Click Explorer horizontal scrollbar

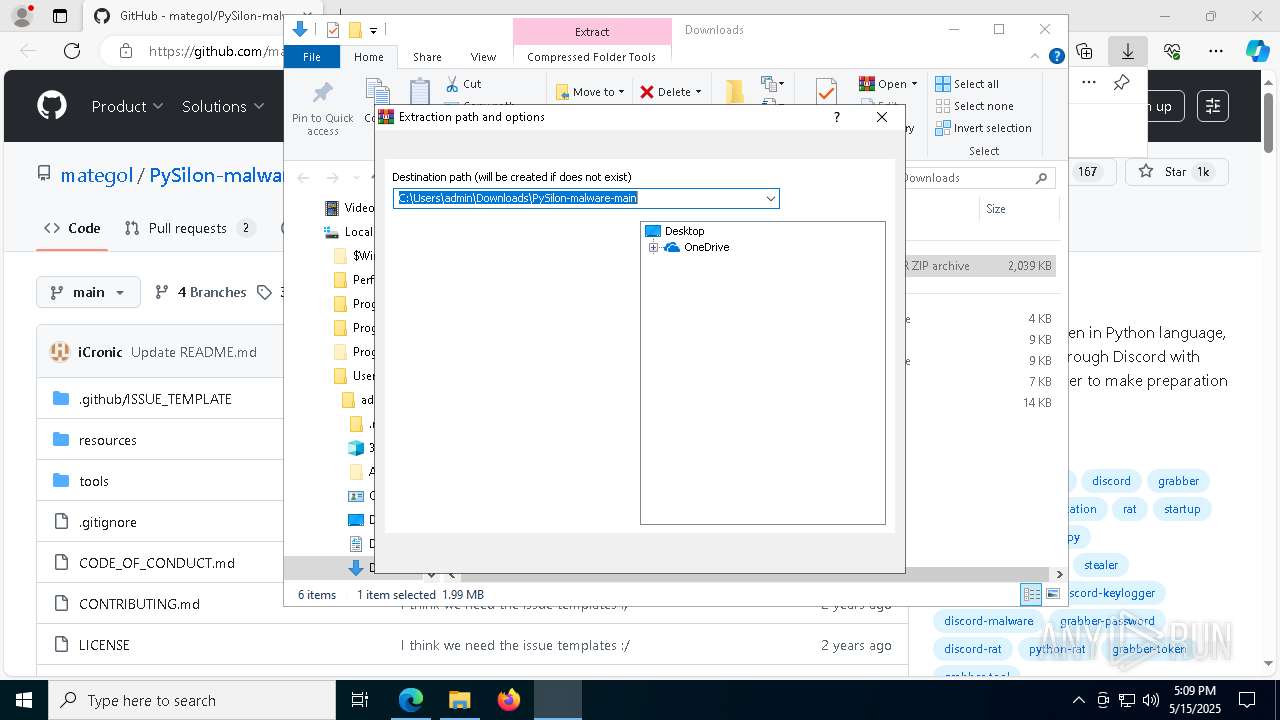[757, 574]
